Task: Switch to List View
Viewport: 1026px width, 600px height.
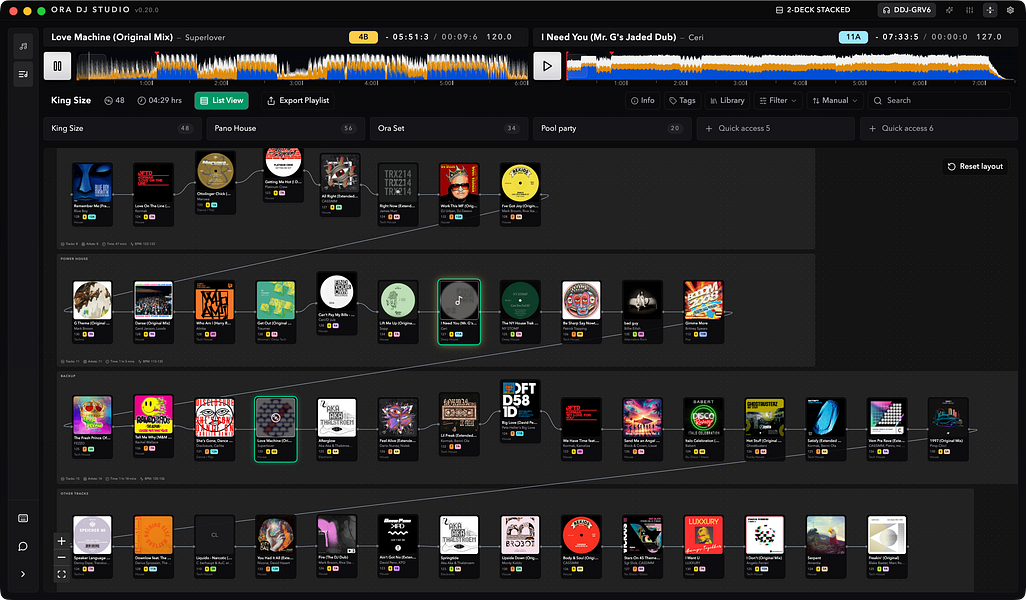Action: [x=221, y=100]
